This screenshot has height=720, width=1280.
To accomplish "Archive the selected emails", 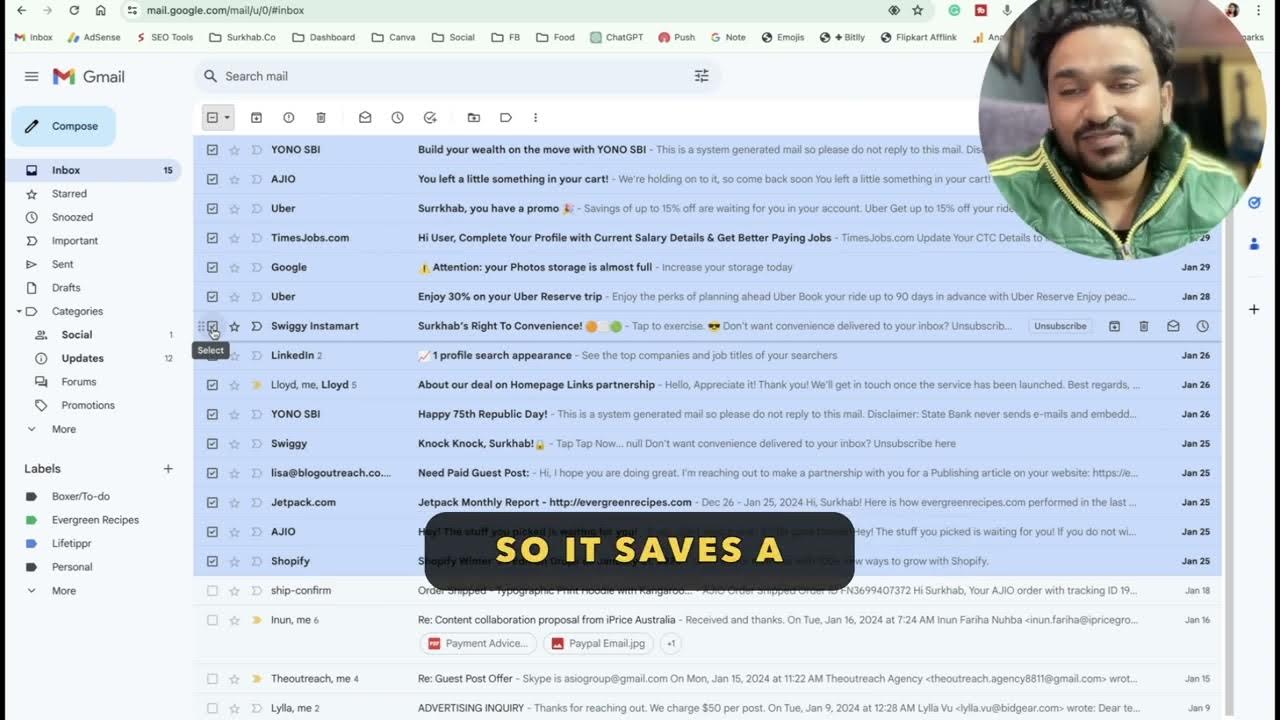I will pyautogui.click(x=256, y=118).
